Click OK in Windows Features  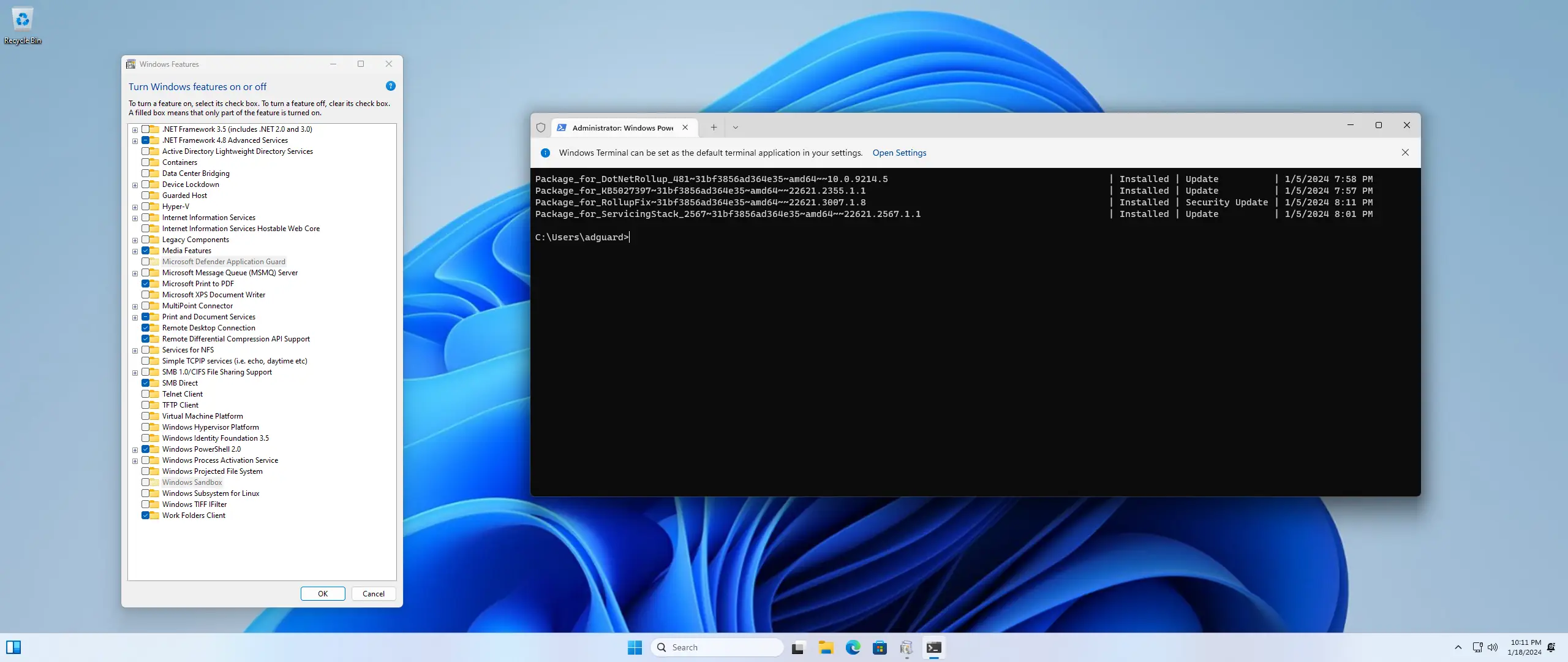[323, 593]
